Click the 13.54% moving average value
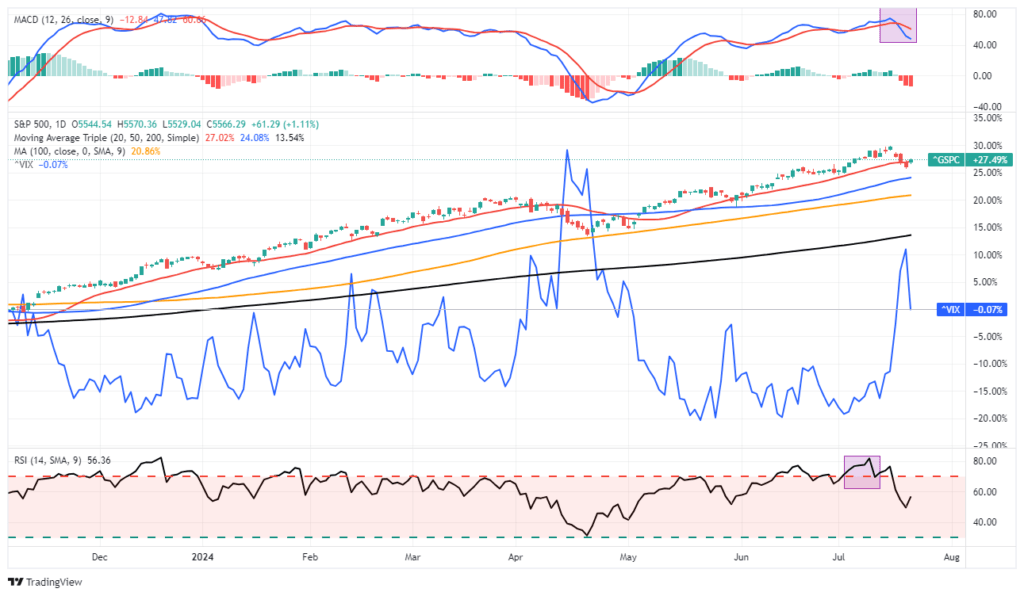Screen dimensions: 1024x596 289,138
